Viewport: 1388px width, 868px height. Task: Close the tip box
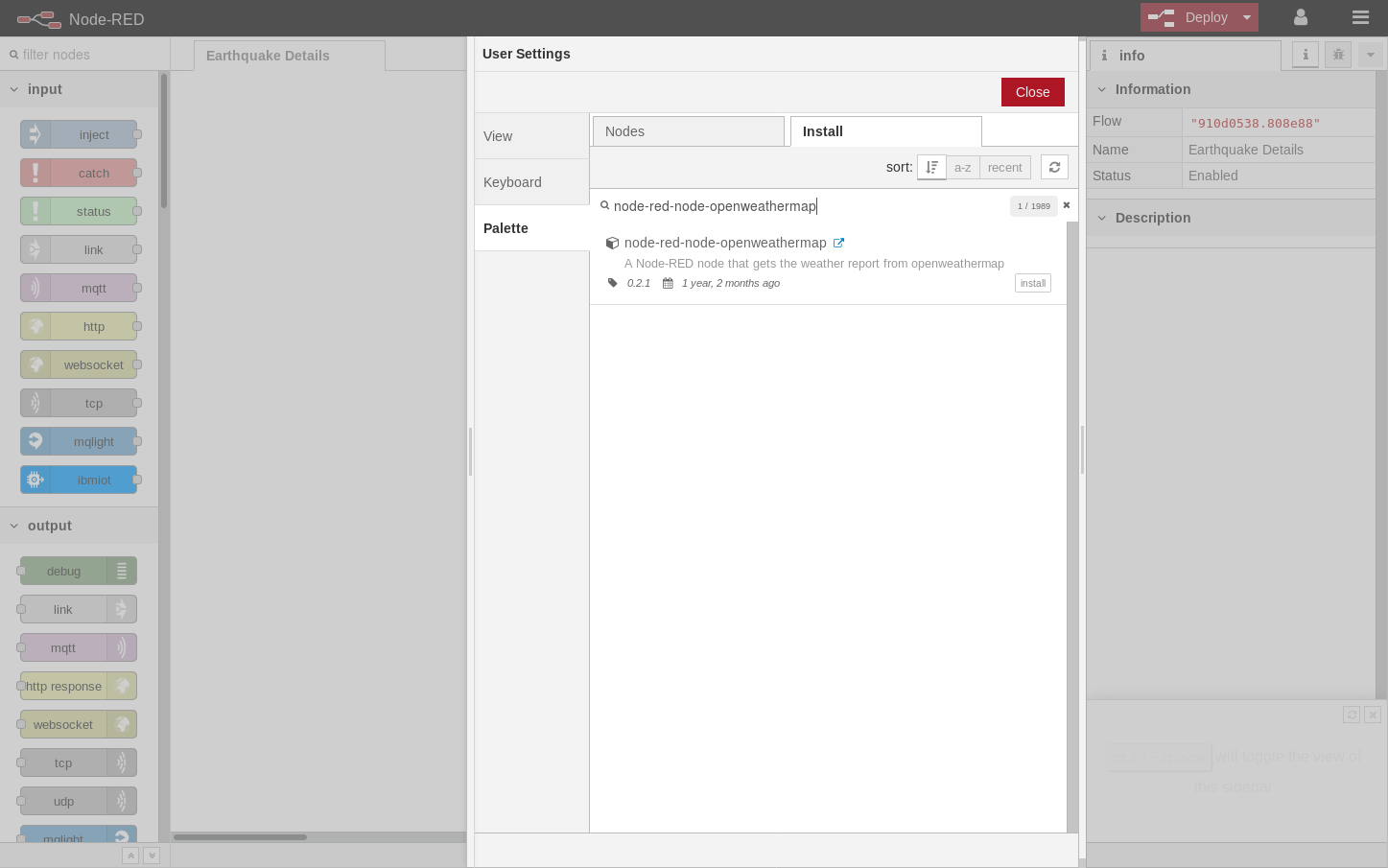point(1373,715)
